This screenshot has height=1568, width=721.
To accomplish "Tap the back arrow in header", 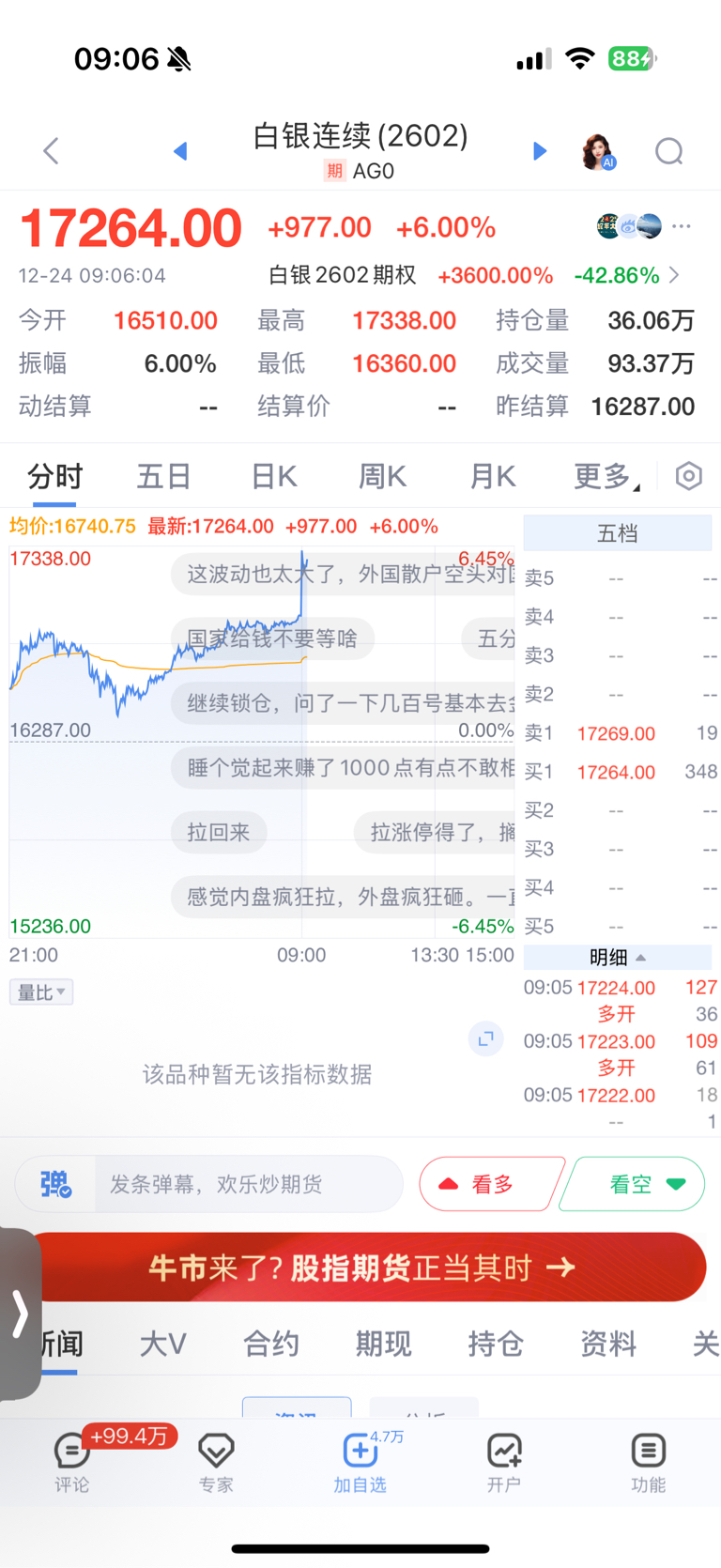I will pos(52,151).
